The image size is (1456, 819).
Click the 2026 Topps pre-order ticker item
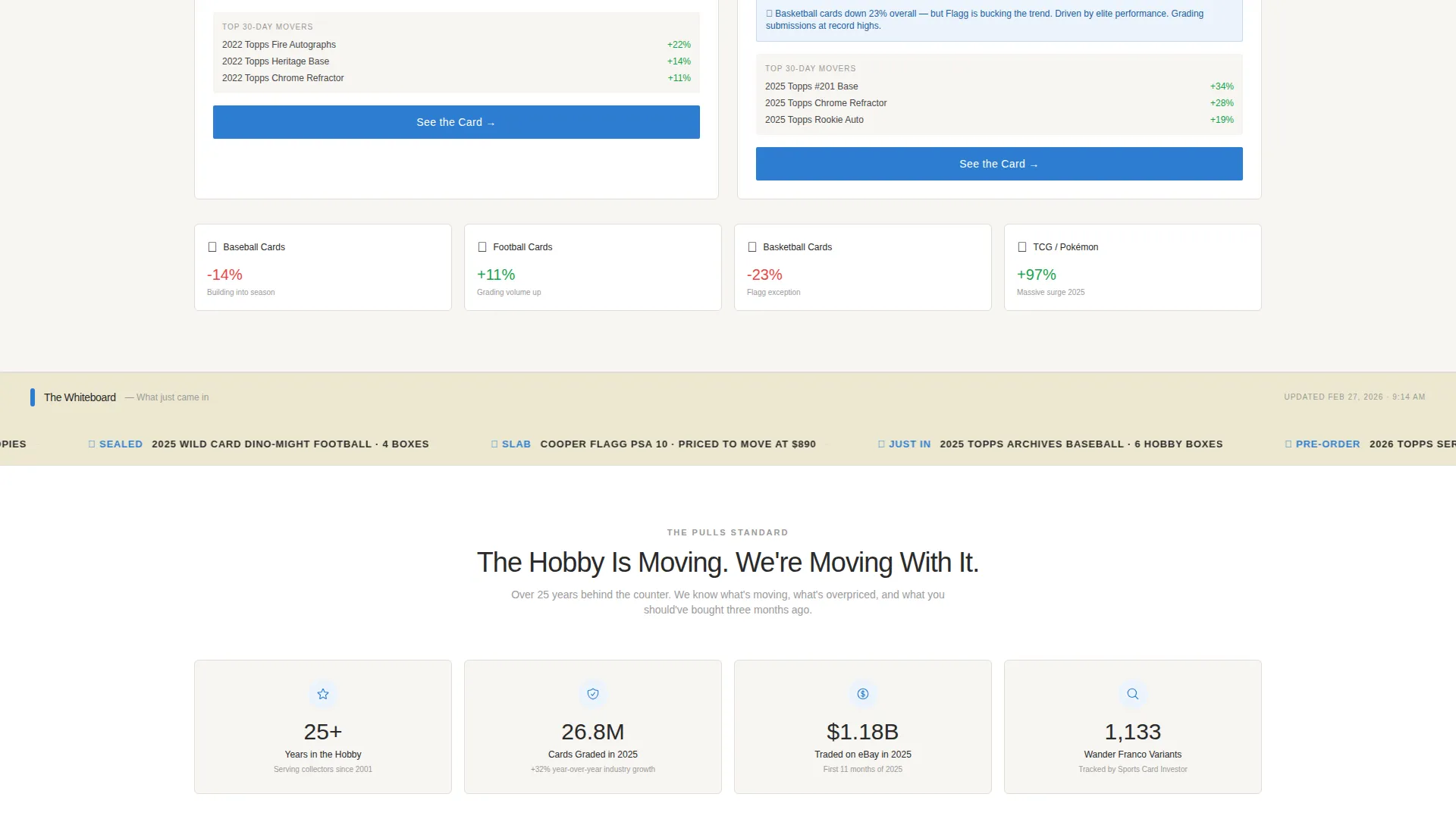1370,444
